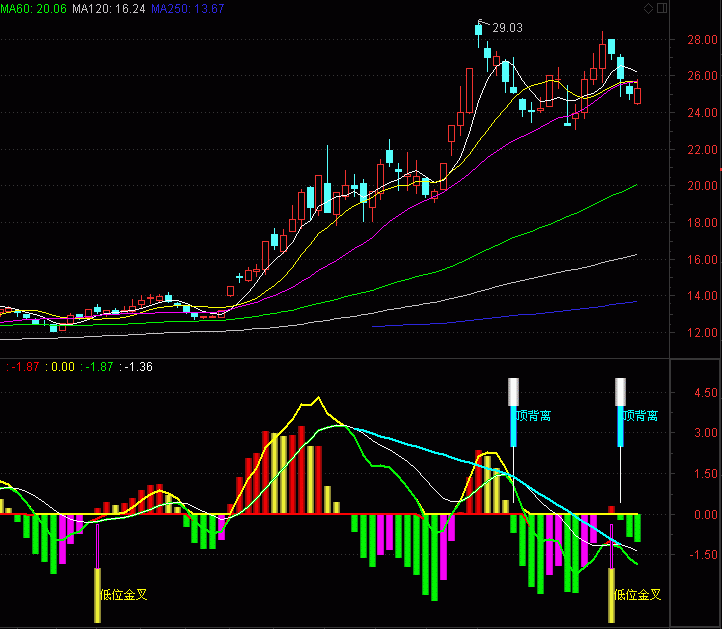
Task: Click the 4.50 indicator axis label
Action: point(706,393)
